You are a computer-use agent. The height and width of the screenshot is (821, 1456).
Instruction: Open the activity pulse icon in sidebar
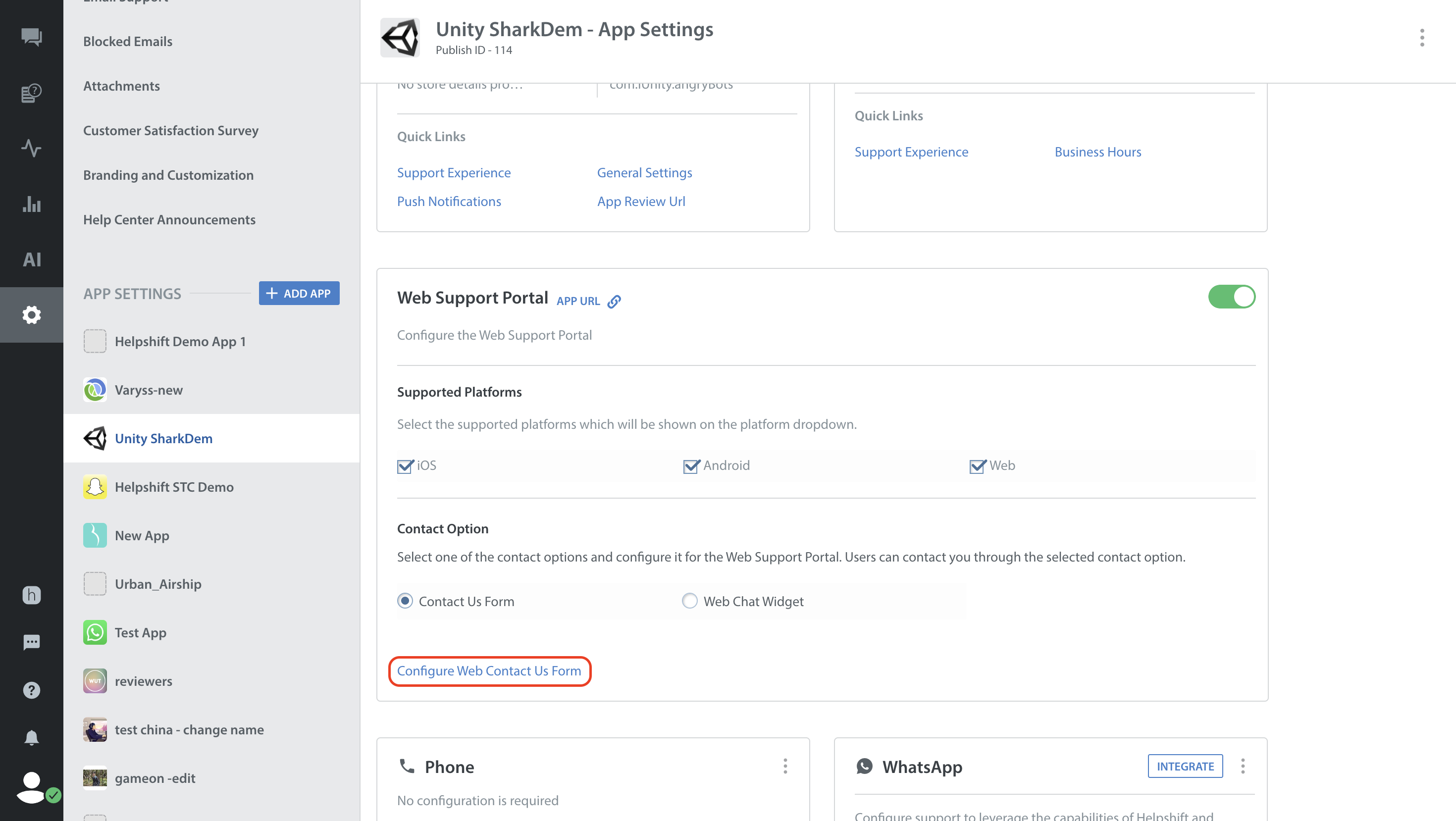31,148
